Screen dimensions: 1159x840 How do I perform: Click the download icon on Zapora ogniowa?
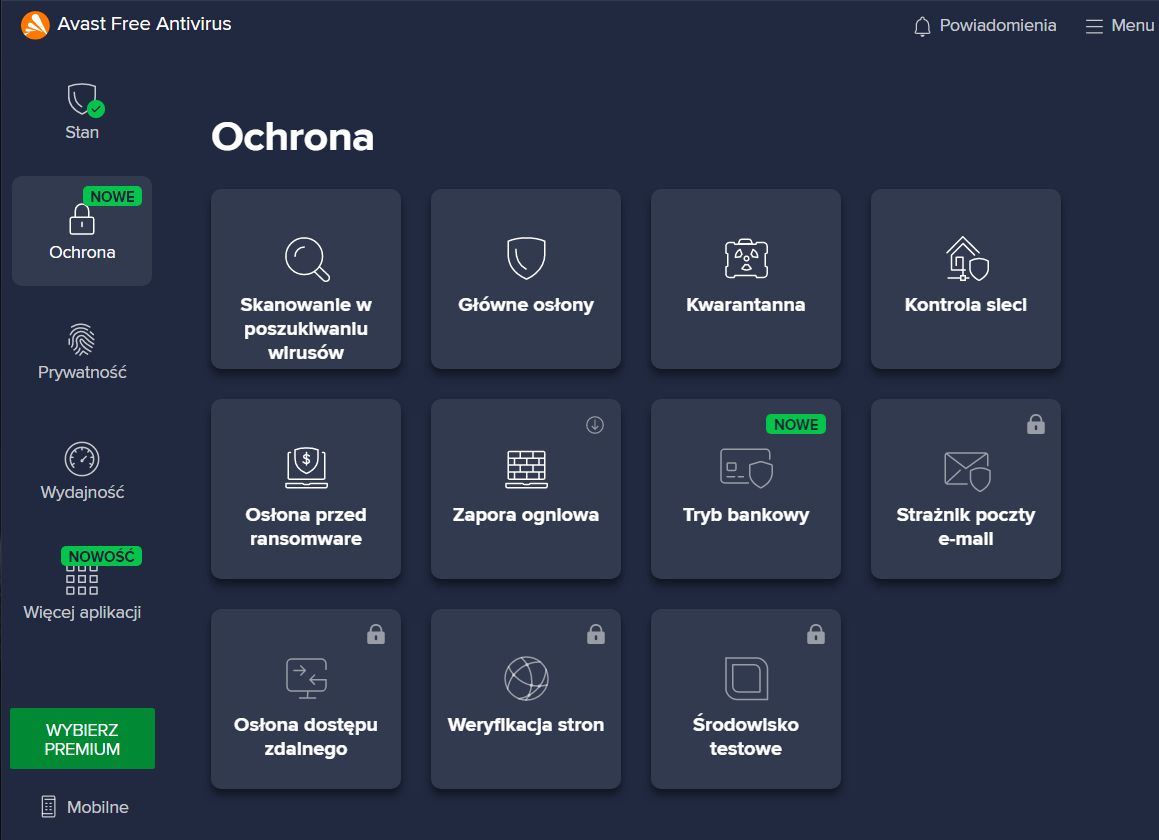coord(595,424)
